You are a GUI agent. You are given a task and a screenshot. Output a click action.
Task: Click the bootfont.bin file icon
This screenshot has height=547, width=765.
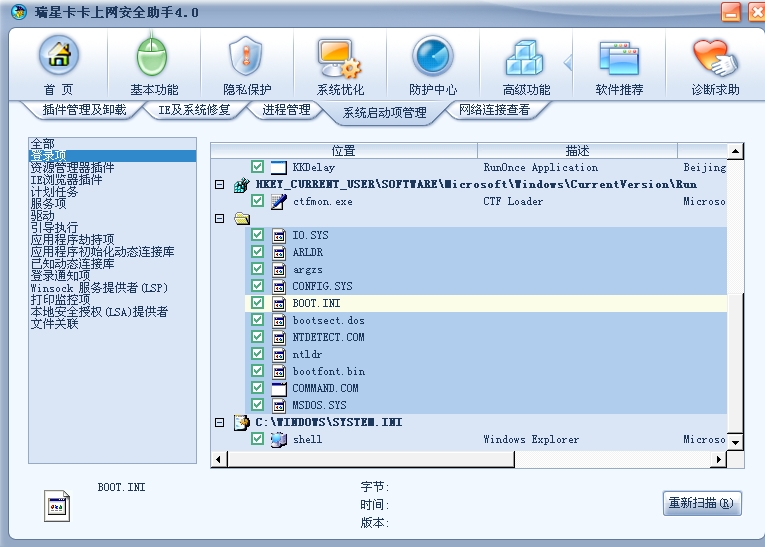point(279,371)
